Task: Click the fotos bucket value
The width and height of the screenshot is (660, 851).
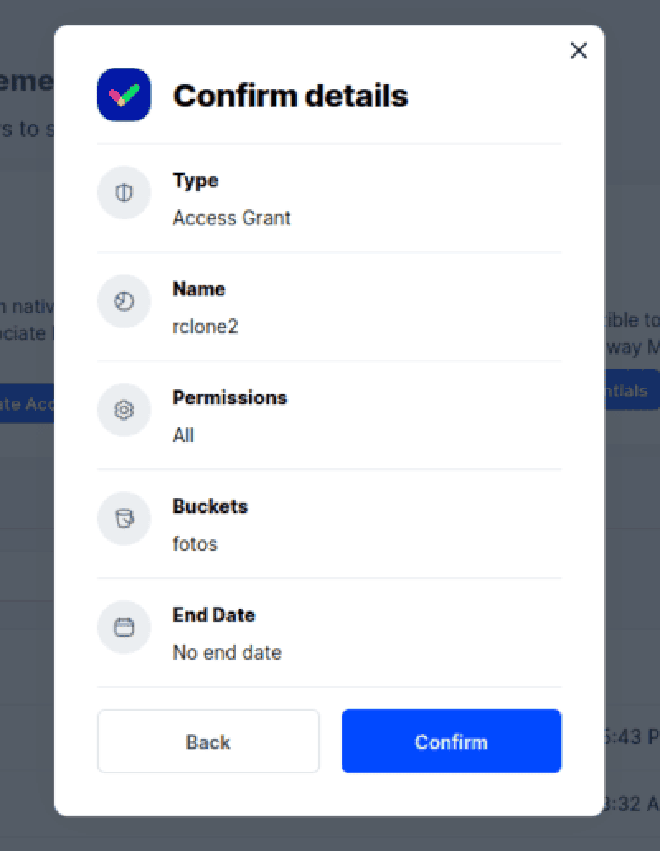Action: (x=195, y=544)
